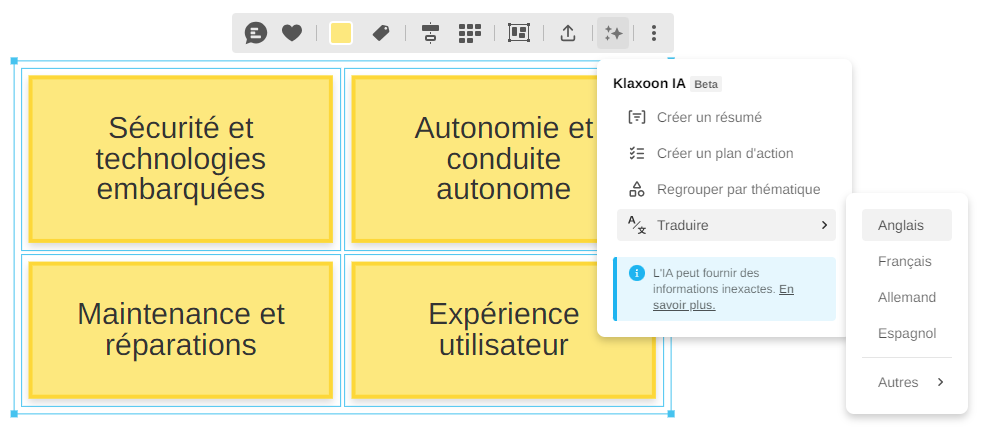
Task: Click the grid arrange icon
Action: tap(470, 34)
